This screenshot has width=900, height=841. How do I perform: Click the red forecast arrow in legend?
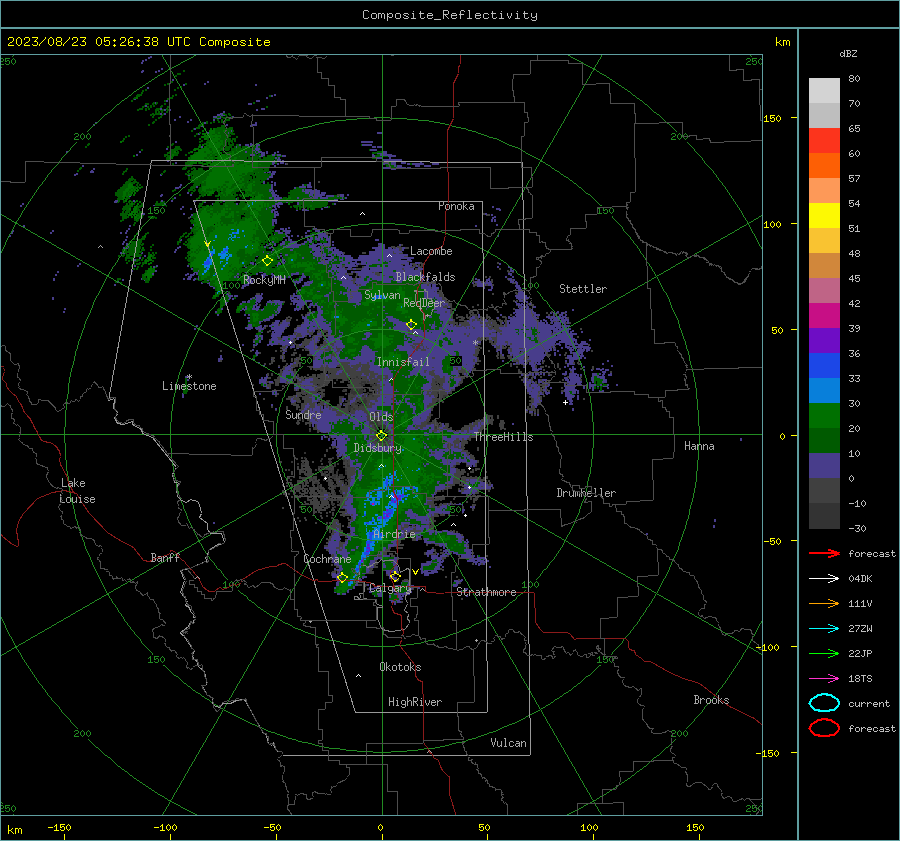(x=824, y=553)
